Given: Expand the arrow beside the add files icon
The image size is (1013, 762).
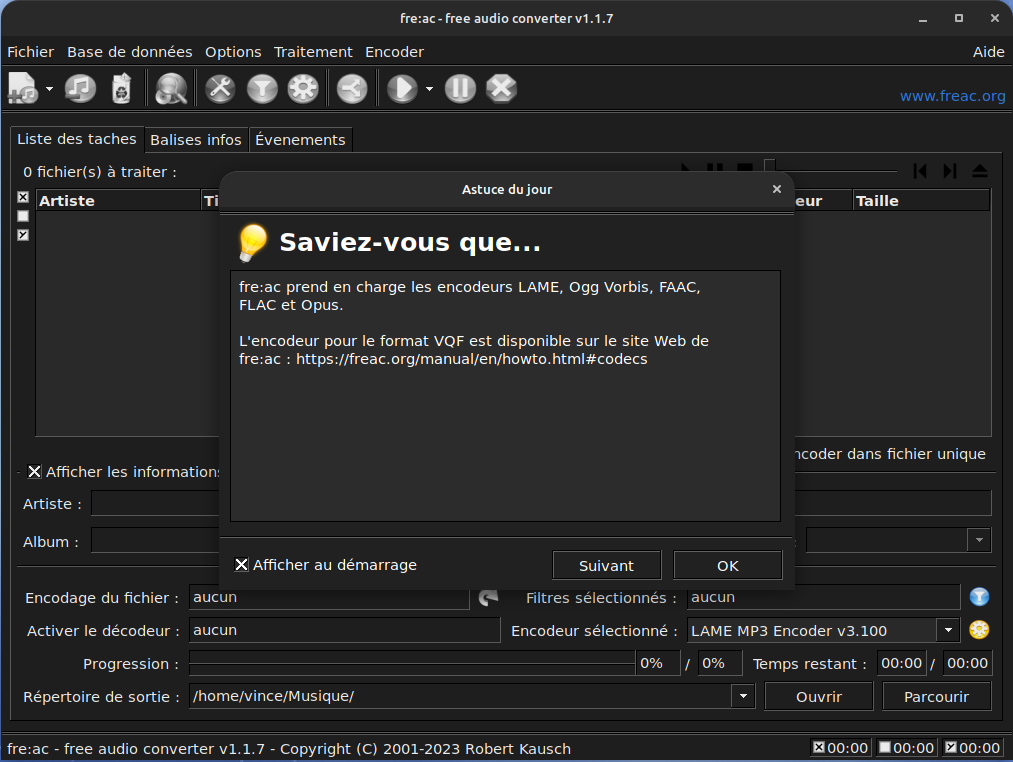Looking at the screenshot, I should tap(49, 89).
